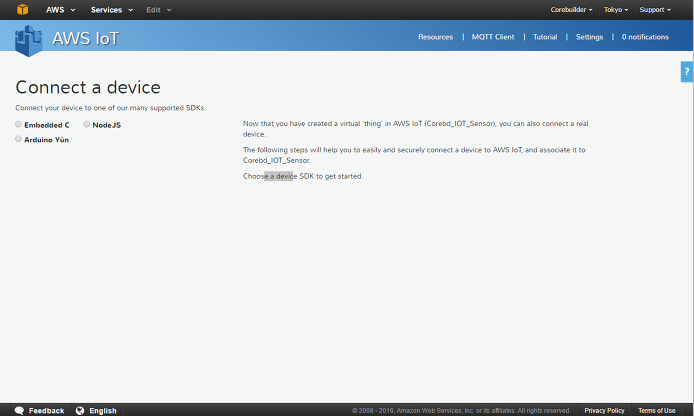The height and width of the screenshot is (416, 694).
Task: Click the AWS IoT service logo icon
Action: click(x=29, y=40)
